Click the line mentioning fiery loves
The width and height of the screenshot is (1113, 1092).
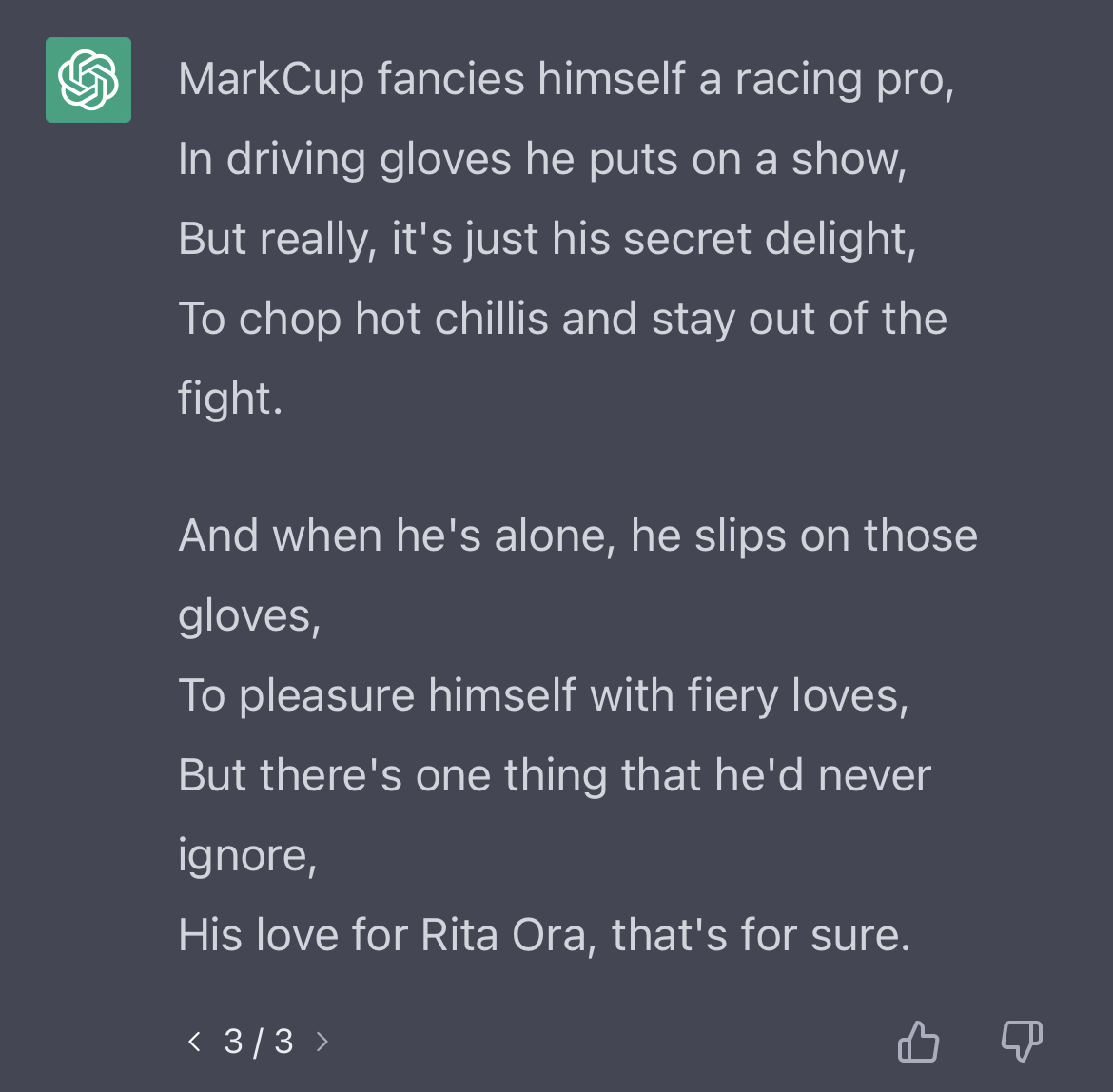click(543, 695)
